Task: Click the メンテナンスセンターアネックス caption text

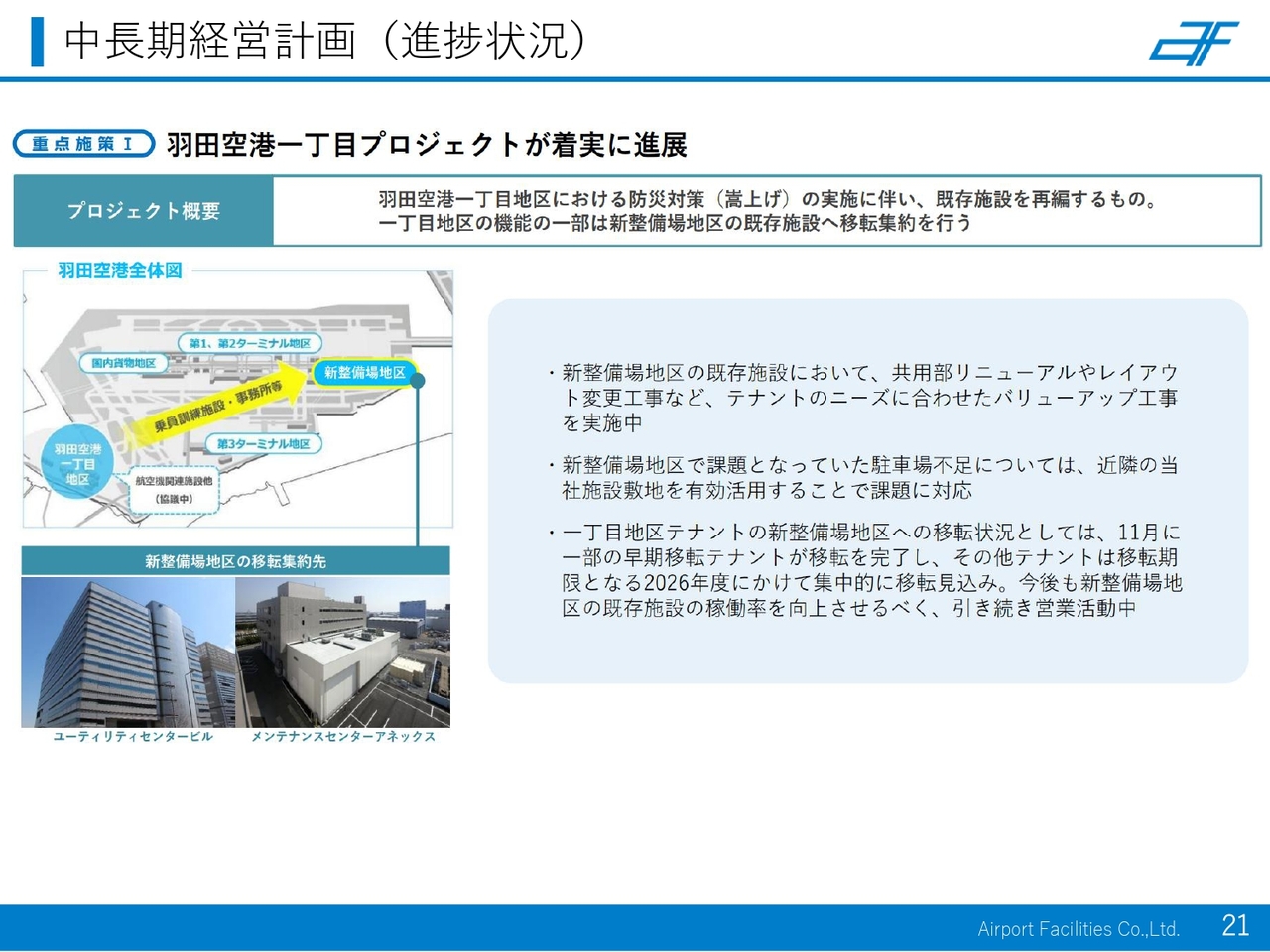Action: pos(342,736)
